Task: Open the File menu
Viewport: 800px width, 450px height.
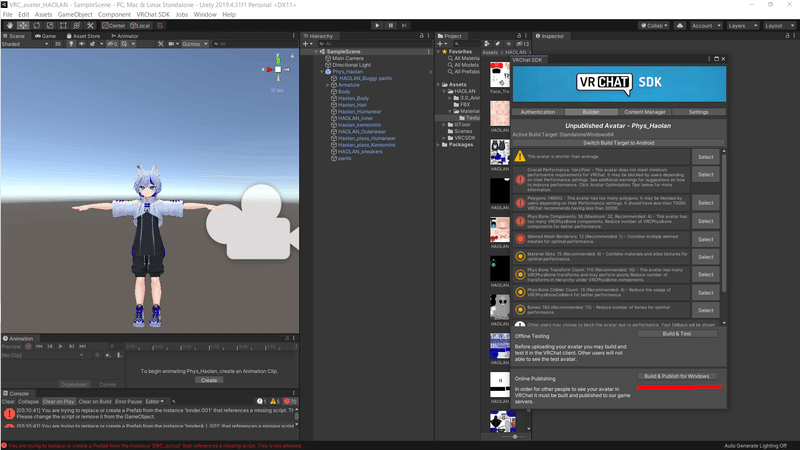Action: [x=8, y=15]
